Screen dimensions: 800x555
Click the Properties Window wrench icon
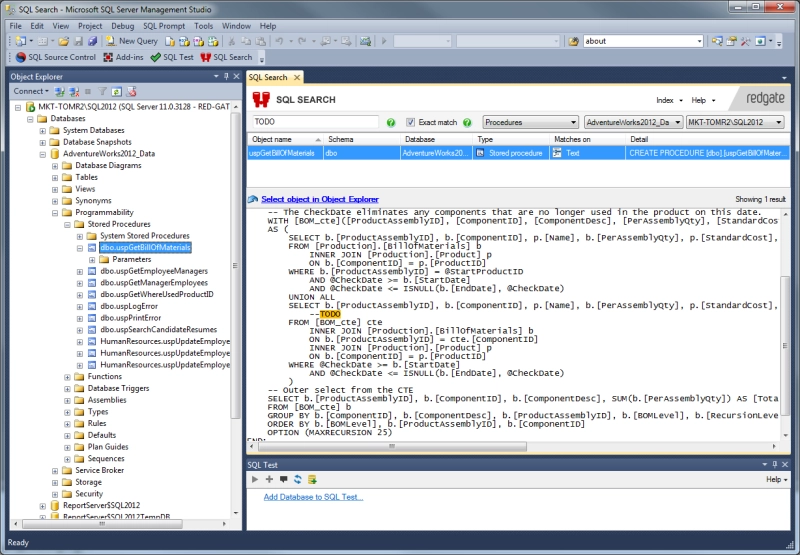pos(745,41)
